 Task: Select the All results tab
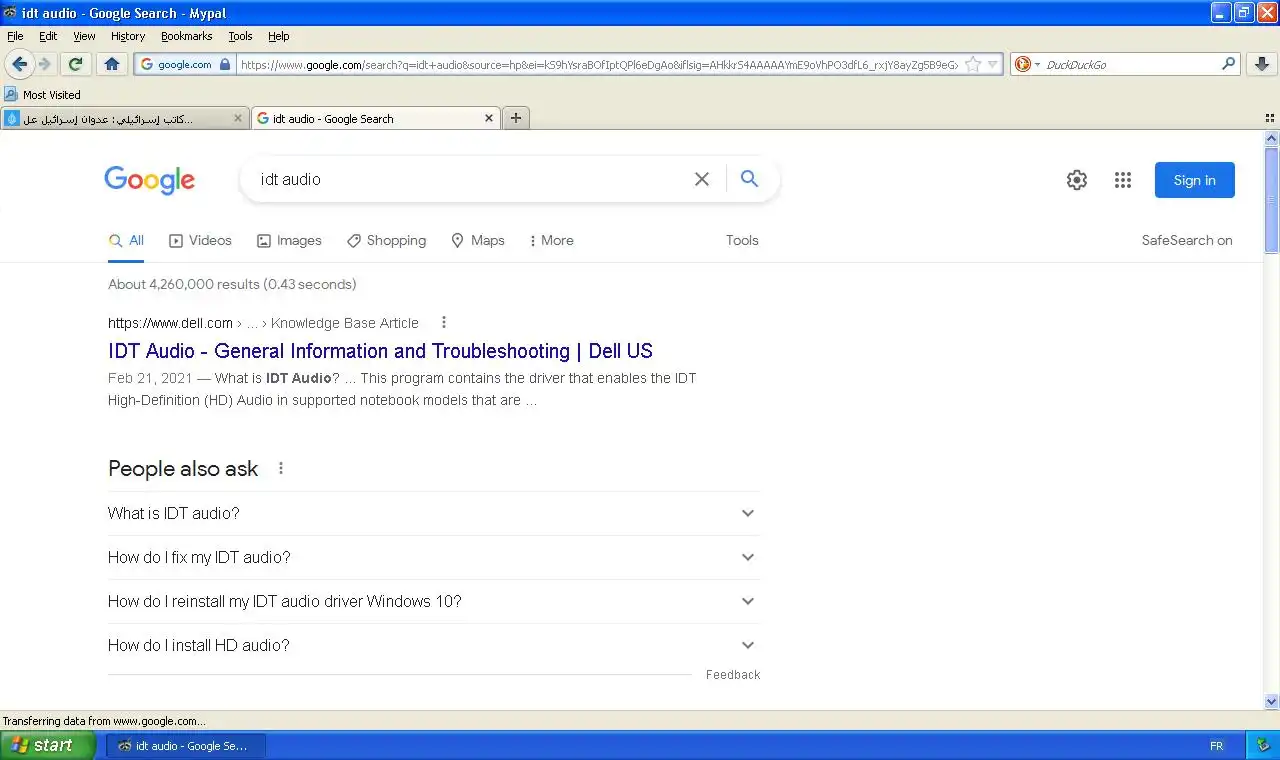126,240
